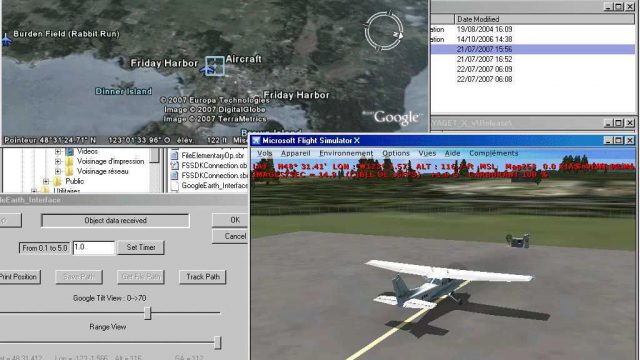The width and height of the screenshot is (640, 360).
Task: Click the Burden Field airport icon on map
Action: coord(6,40)
